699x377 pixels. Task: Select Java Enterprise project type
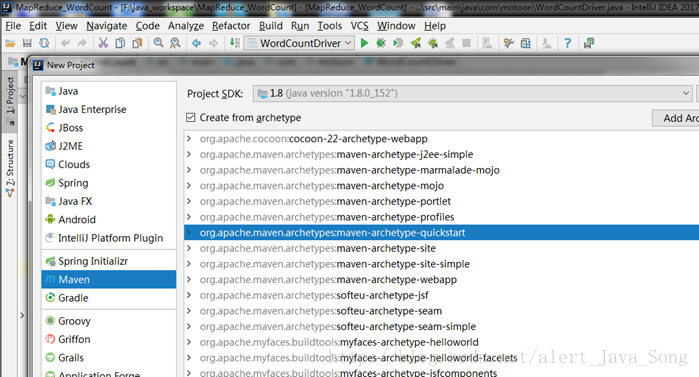109,109
